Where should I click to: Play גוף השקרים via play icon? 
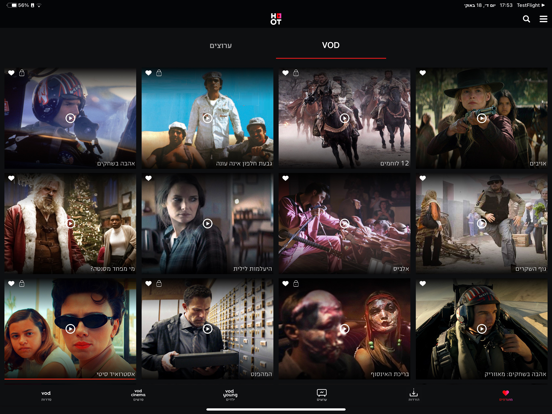pos(482,223)
